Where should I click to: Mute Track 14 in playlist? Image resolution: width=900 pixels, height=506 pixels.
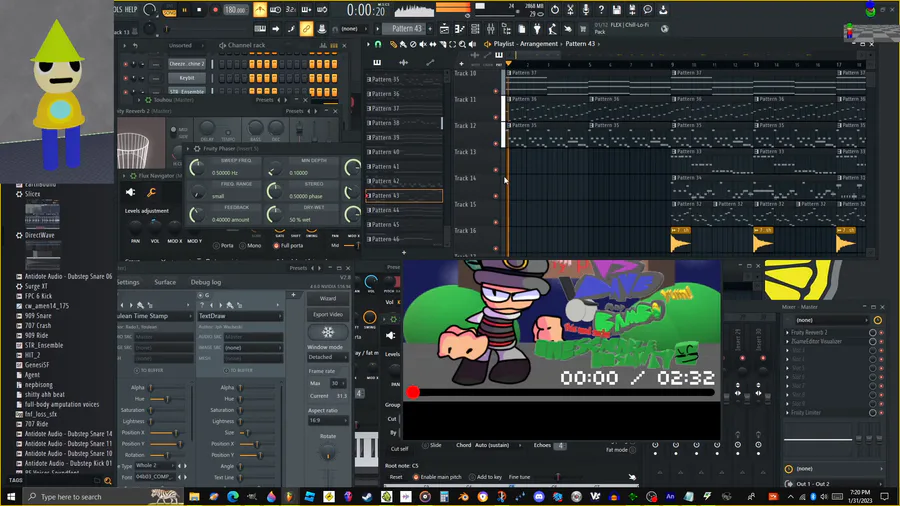(x=496, y=196)
